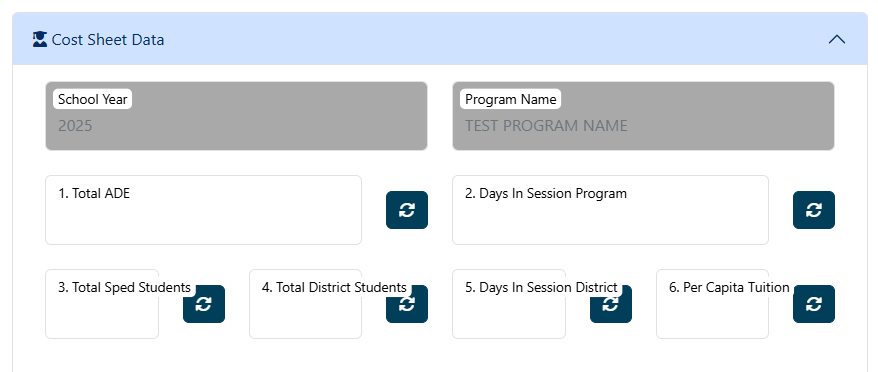Refresh Total District Students value
Viewport: 878px width, 372px height.
point(407,304)
